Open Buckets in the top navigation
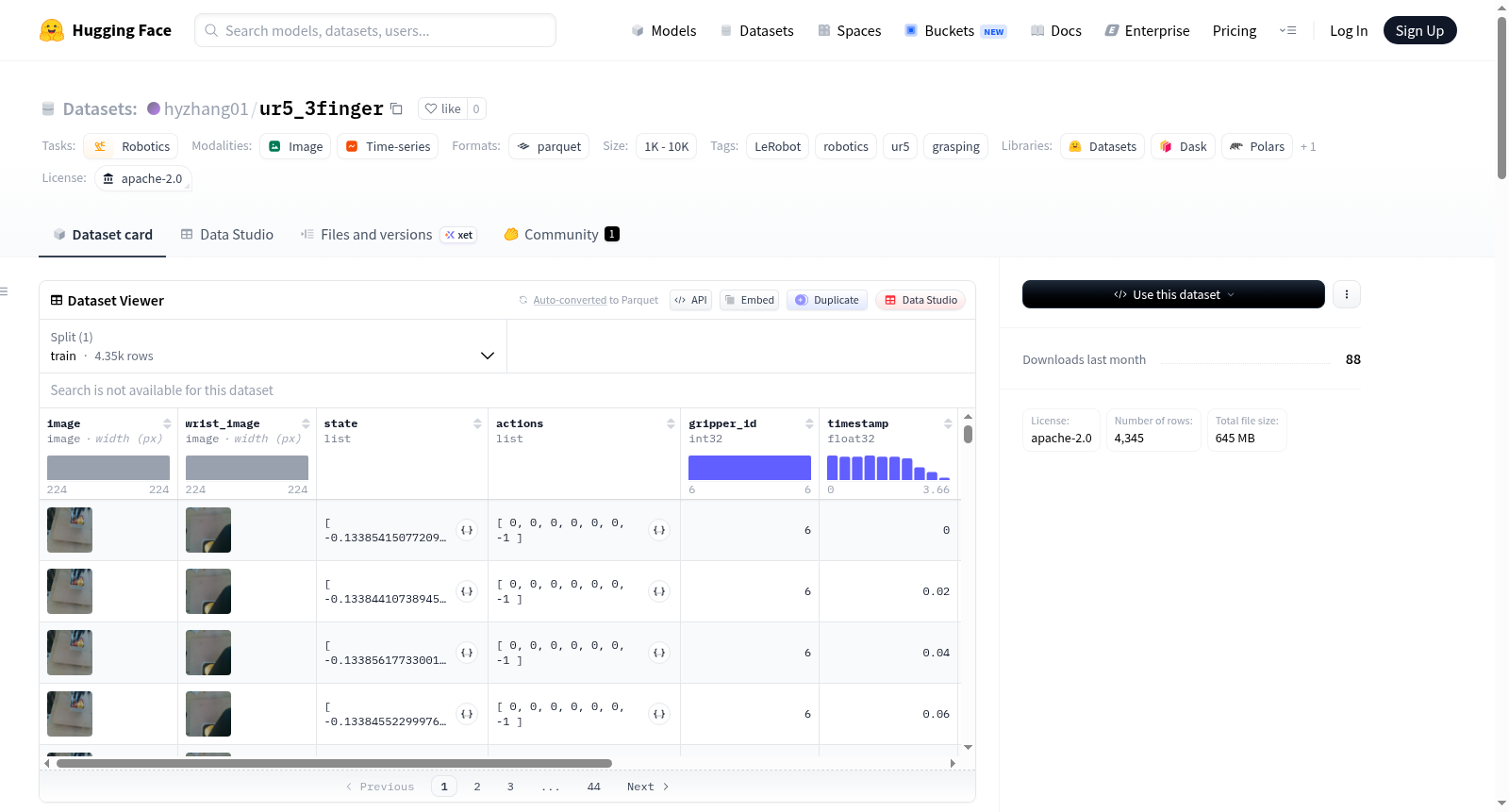This screenshot has width=1509, height=812. pos(955,31)
